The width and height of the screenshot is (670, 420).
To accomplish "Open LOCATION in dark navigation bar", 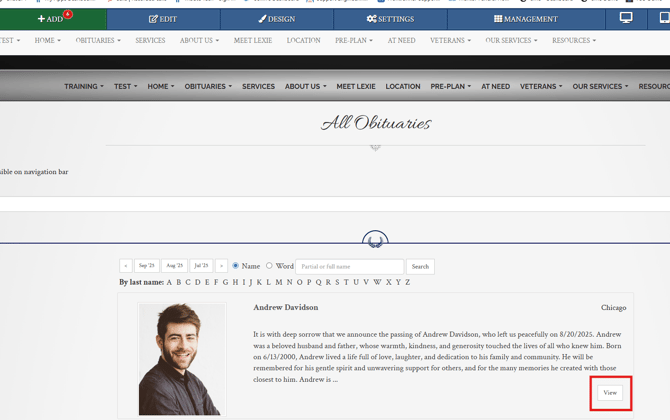I will coord(403,87).
